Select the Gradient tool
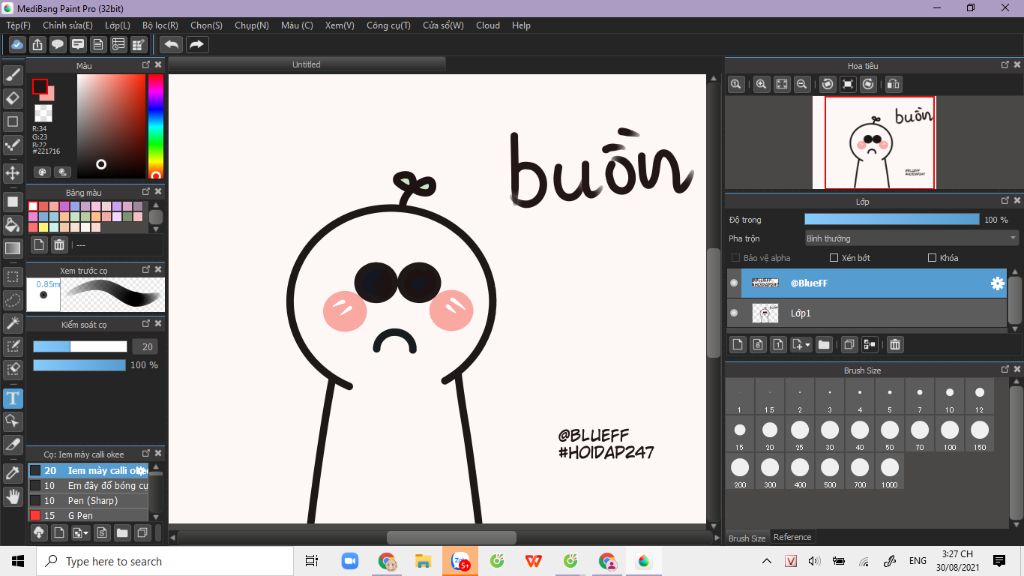Screen dimensions: 1024x576 [x=12, y=248]
